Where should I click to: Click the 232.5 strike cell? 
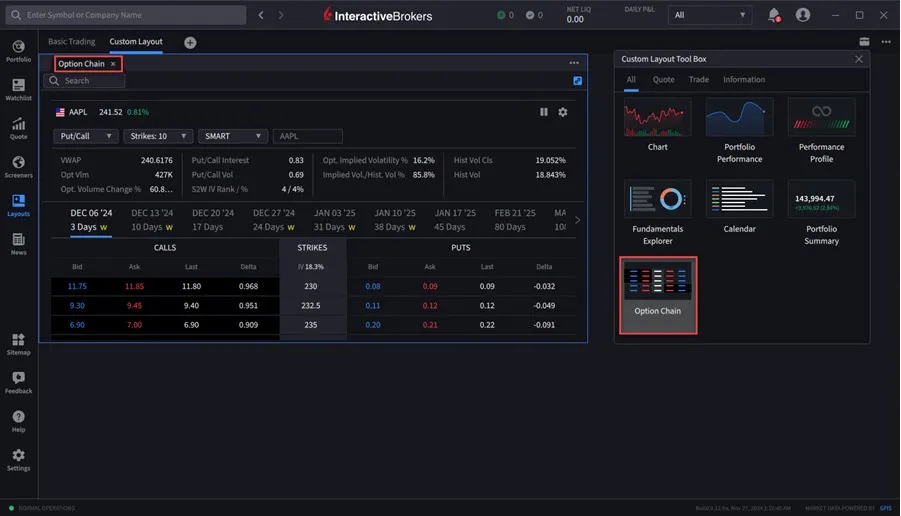point(311,306)
